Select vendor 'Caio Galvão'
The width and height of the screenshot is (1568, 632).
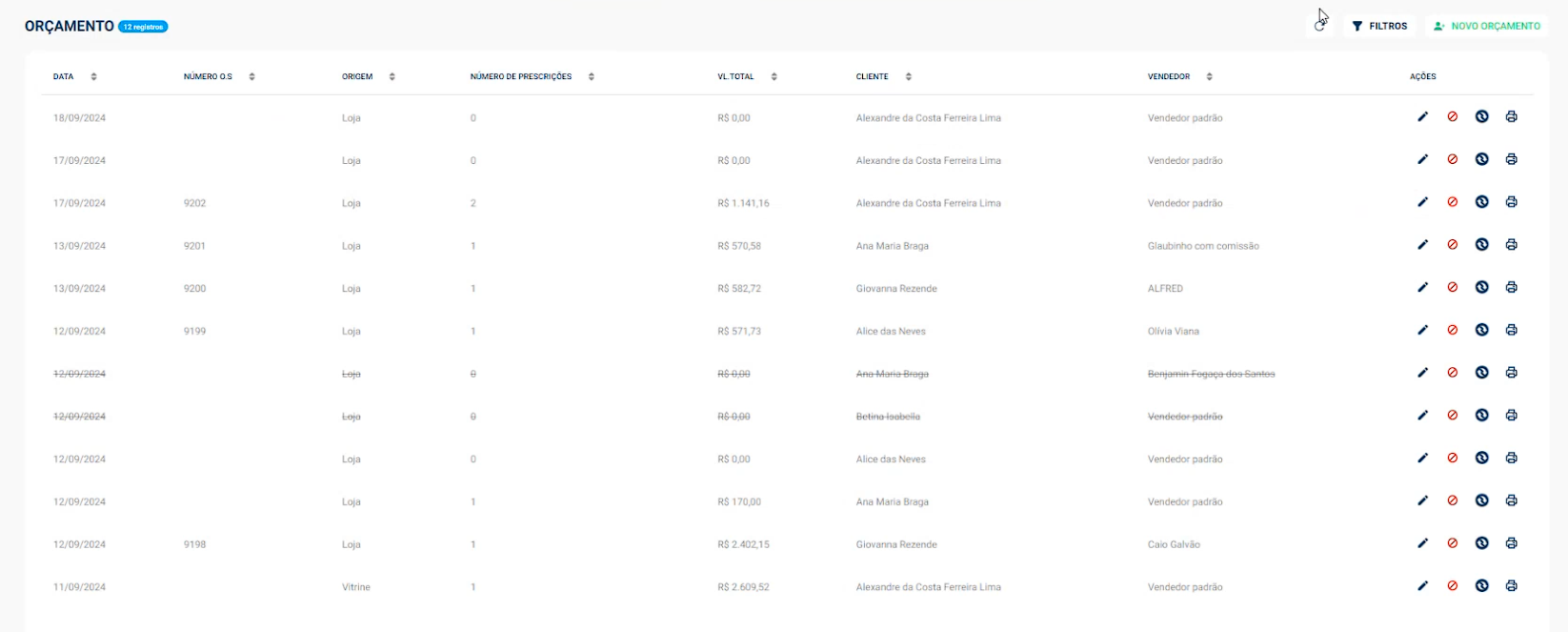point(1174,544)
